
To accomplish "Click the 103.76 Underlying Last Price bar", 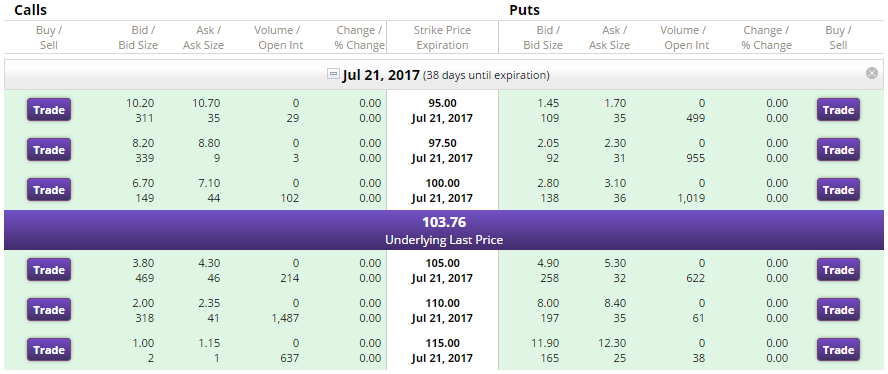I will pos(444,230).
